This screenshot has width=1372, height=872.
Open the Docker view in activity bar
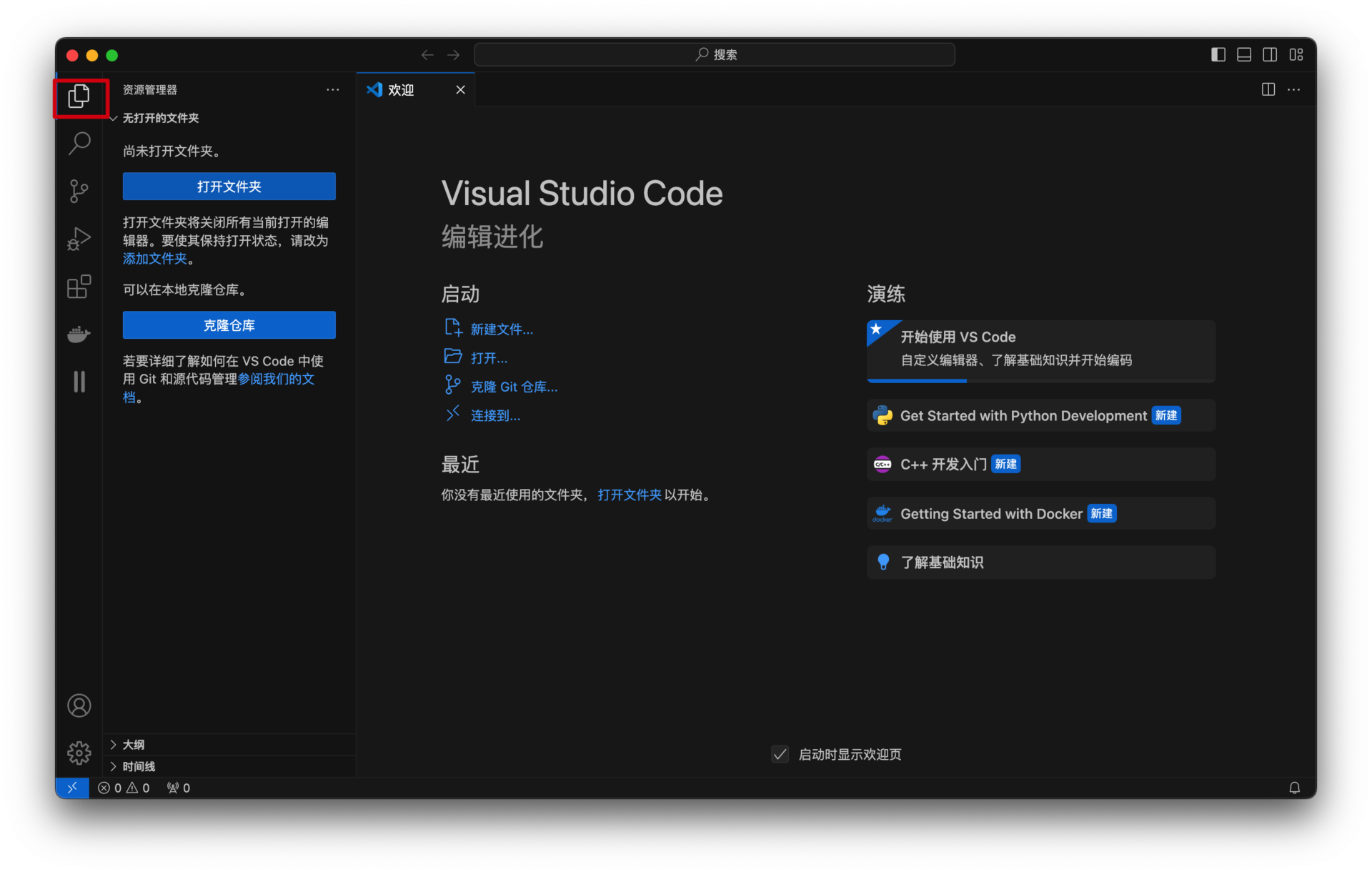point(79,334)
